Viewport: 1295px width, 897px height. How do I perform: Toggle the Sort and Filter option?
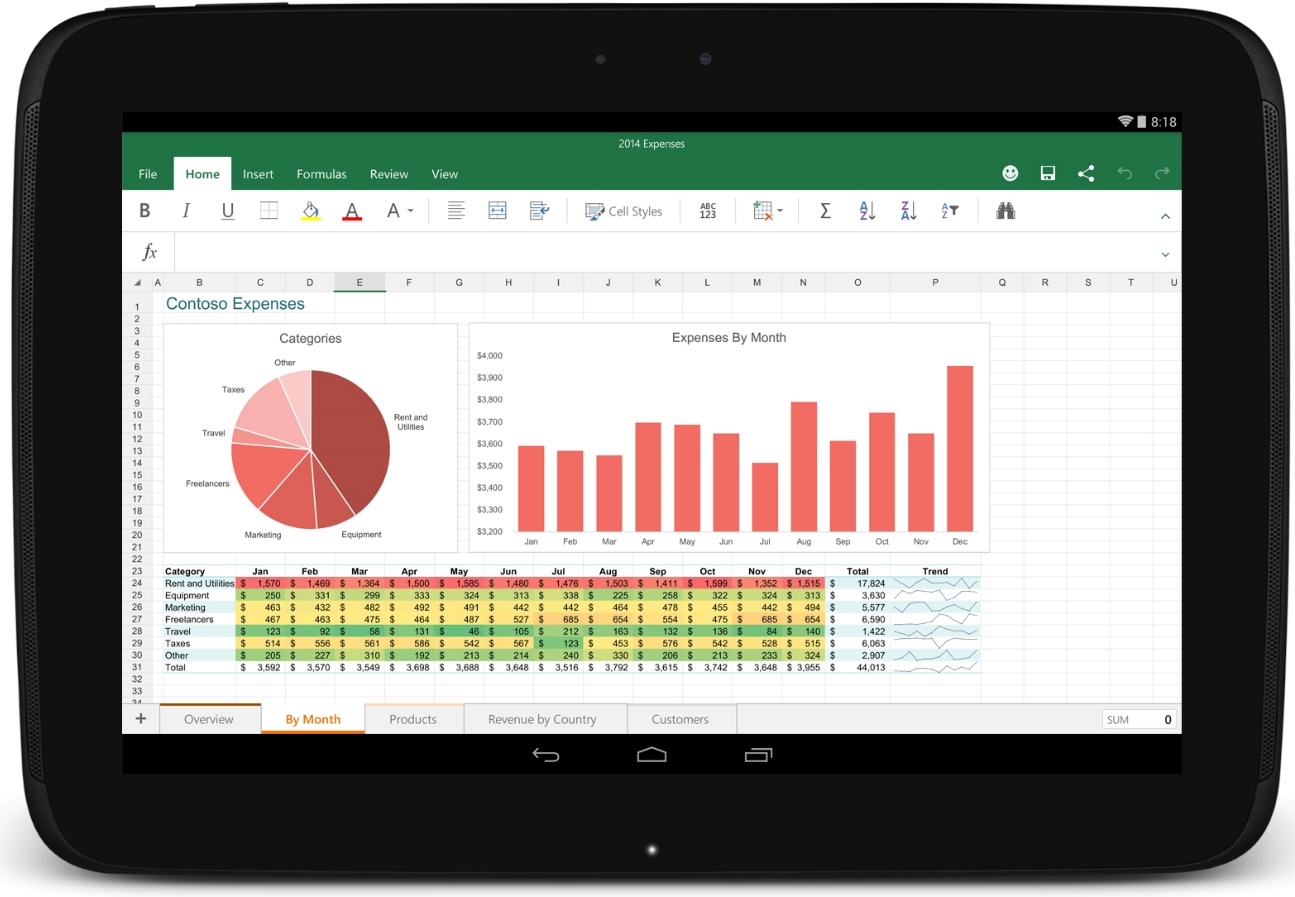[948, 210]
